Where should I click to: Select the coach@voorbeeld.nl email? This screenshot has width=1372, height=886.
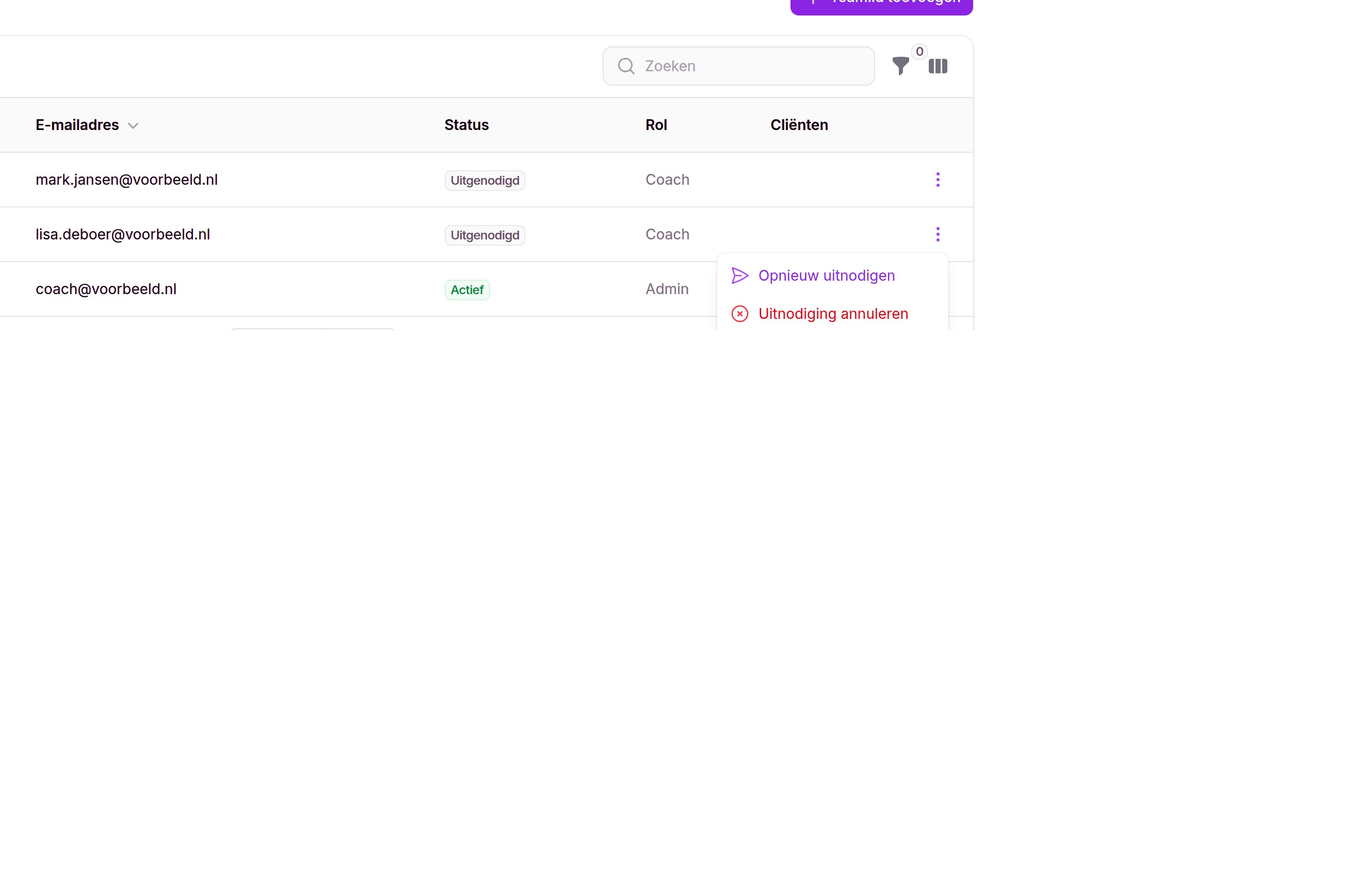point(106,289)
